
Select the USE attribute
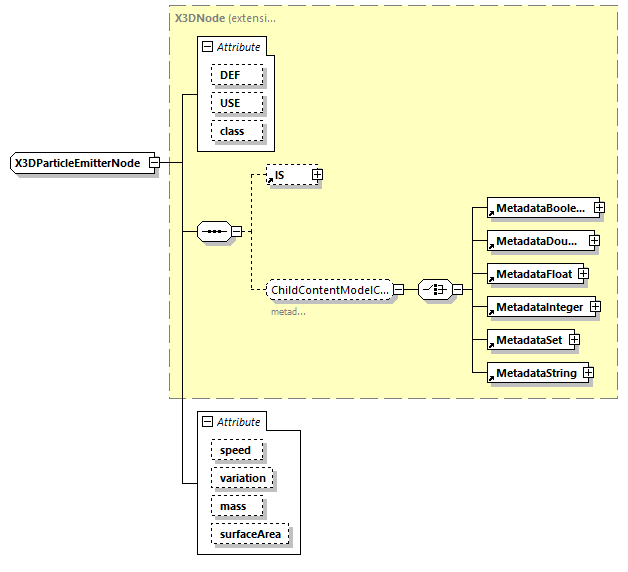(237, 103)
